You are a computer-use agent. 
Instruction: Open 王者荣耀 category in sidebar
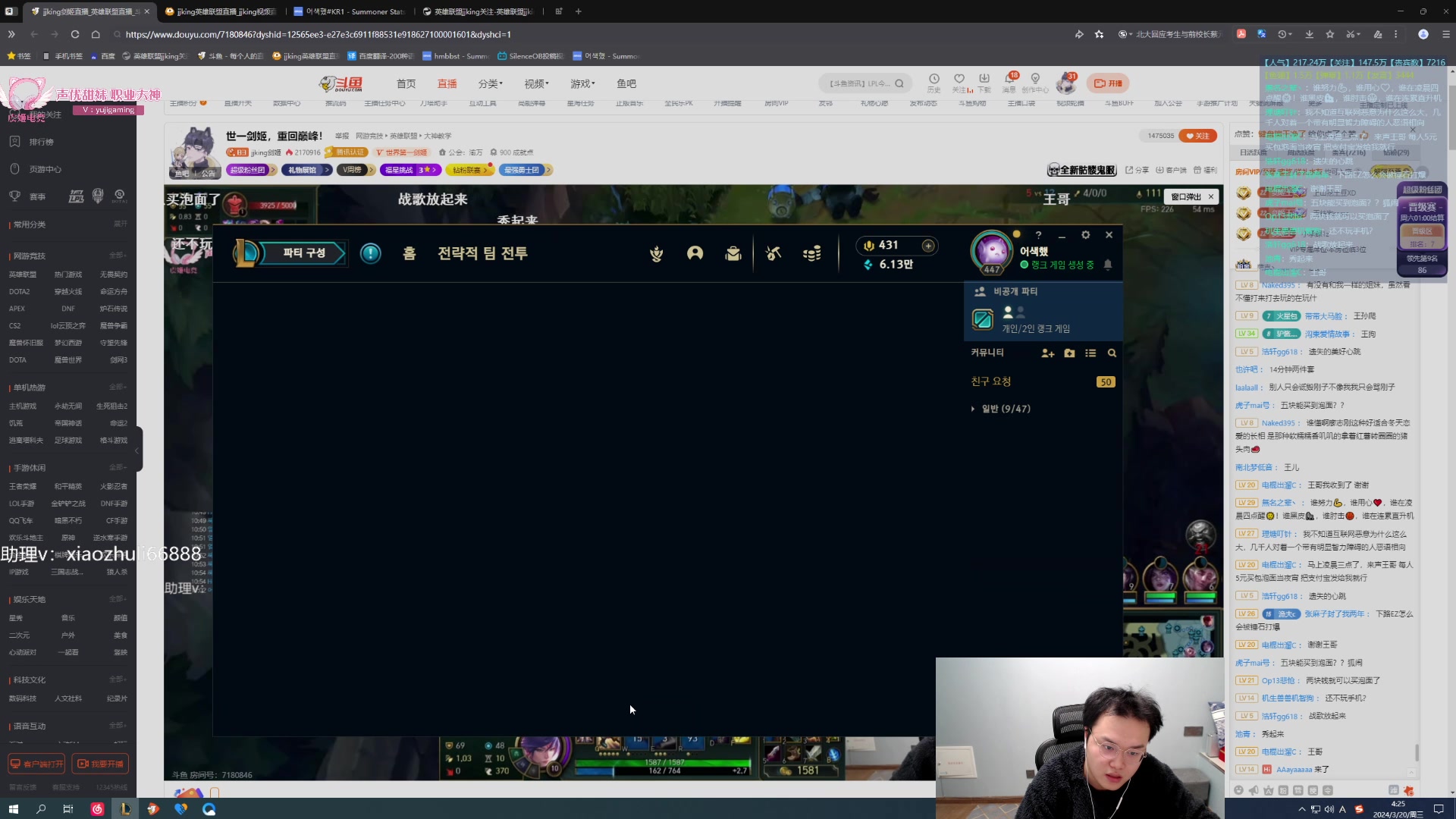(x=23, y=487)
